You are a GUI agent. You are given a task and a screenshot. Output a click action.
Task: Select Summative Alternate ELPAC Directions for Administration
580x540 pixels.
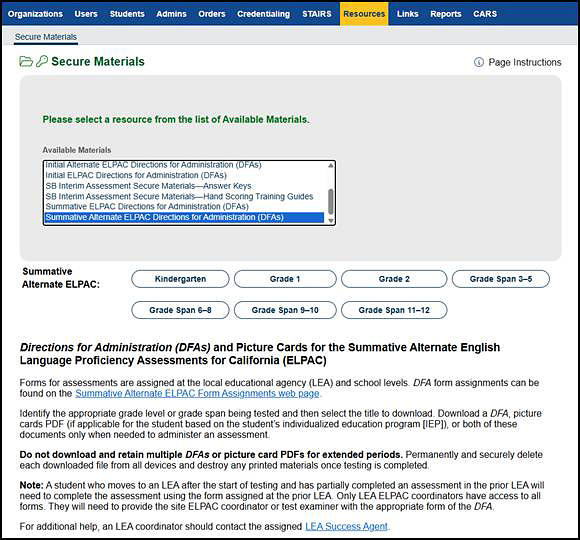pyautogui.click(x=184, y=217)
